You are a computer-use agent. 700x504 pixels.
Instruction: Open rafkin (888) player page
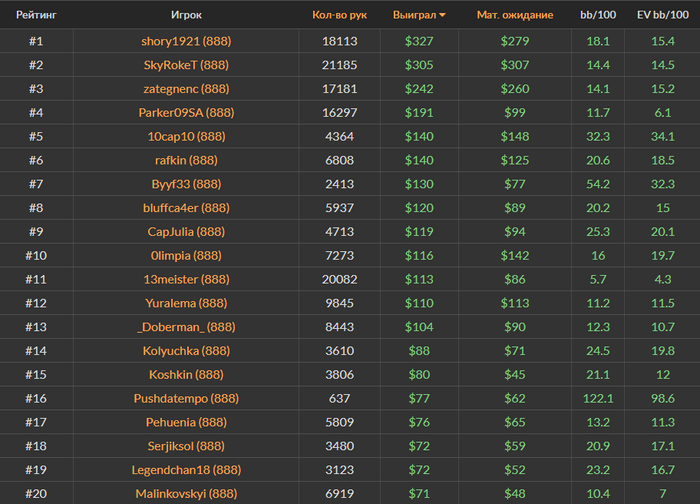coord(186,160)
